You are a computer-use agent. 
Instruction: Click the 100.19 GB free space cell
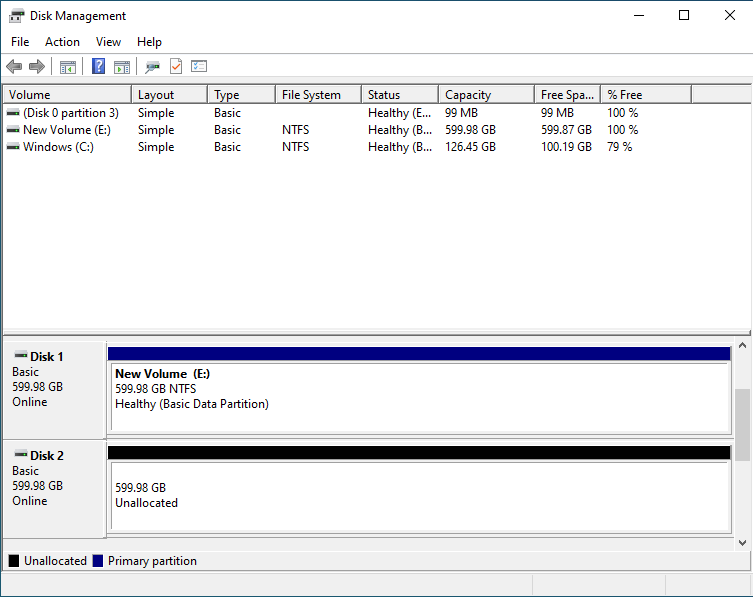(566, 146)
